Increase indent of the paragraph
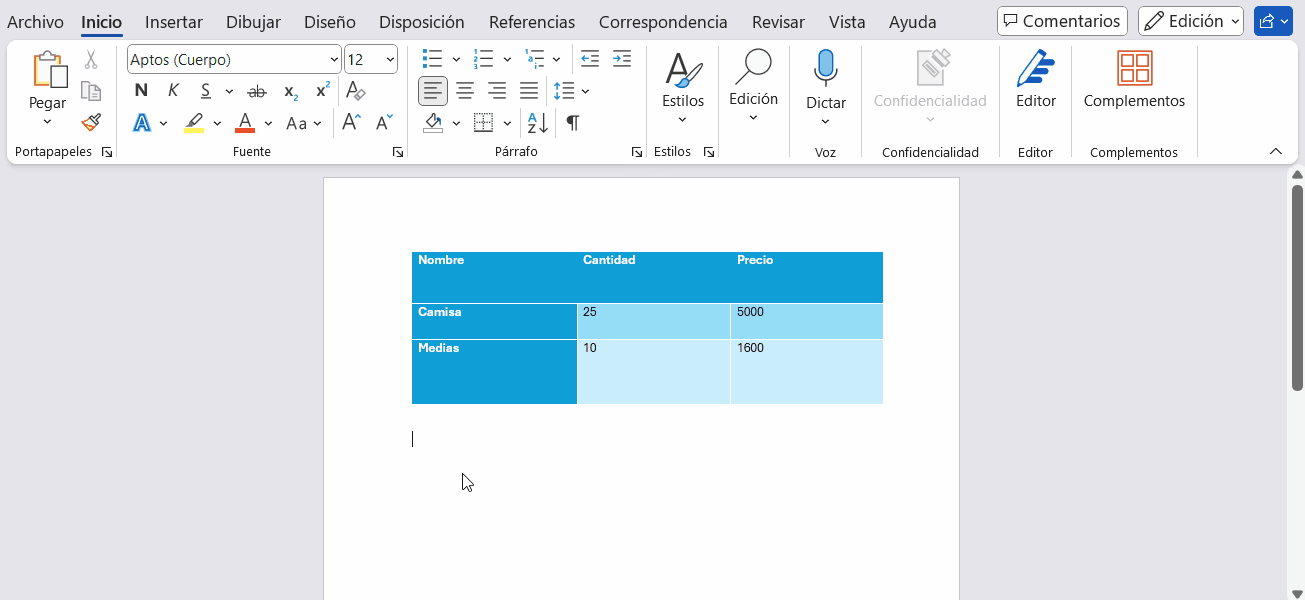This screenshot has height=600, width=1305. coord(622,59)
